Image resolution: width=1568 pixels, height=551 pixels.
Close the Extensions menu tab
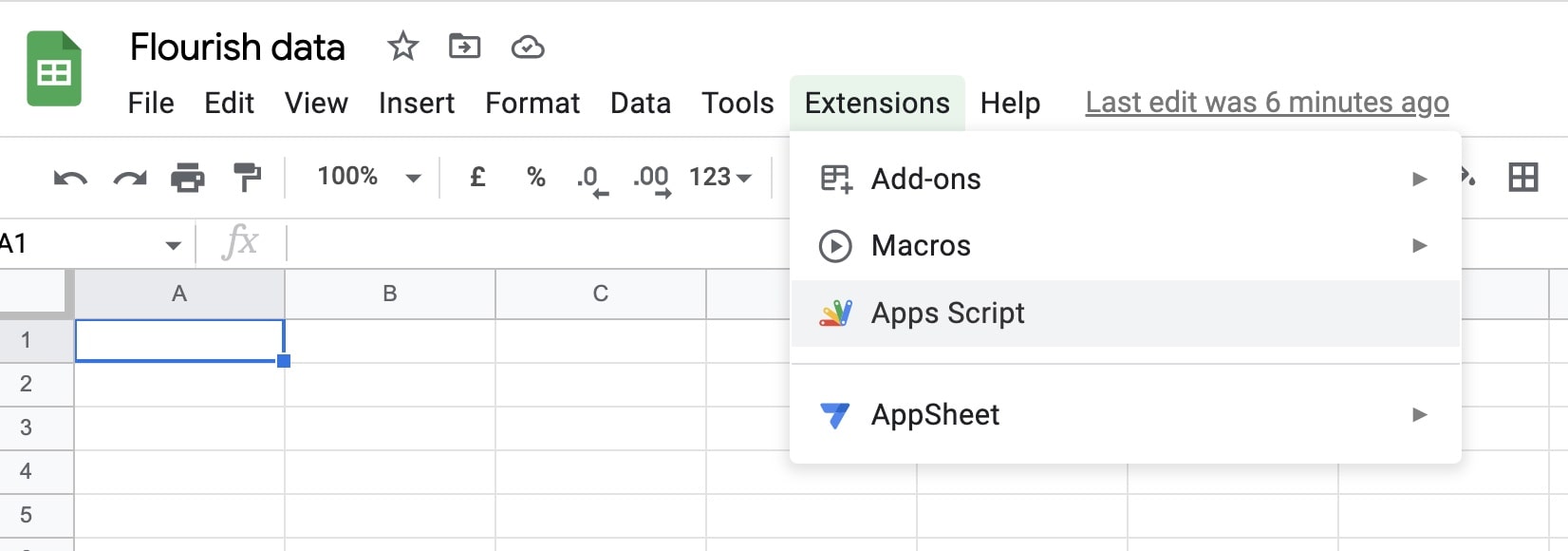(x=877, y=103)
